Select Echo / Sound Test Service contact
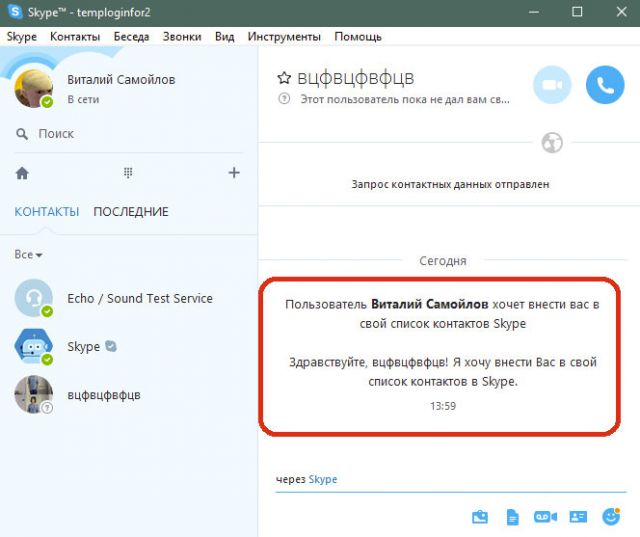Viewport: 640px width, 537px height. point(129,298)
